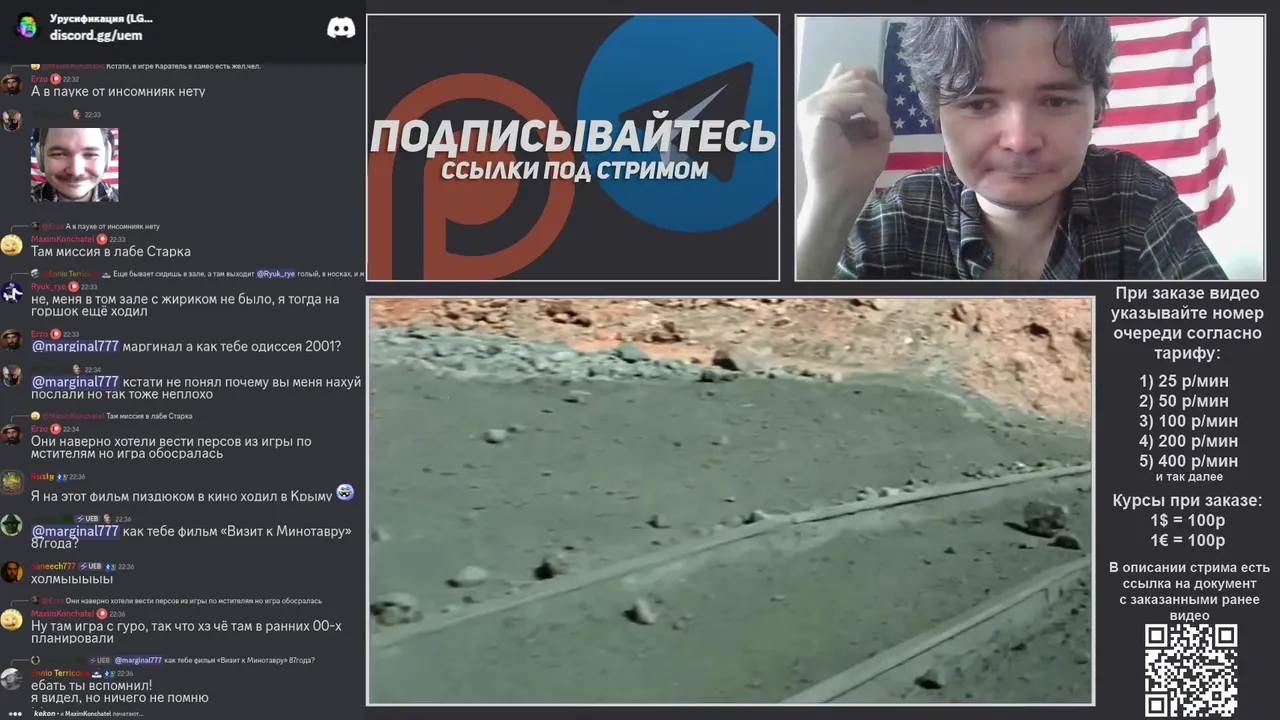Click the red badge beside MaximKonchatel at 22:36
Viewport: 1280px width, 720px height.
(x=102, y=614)
